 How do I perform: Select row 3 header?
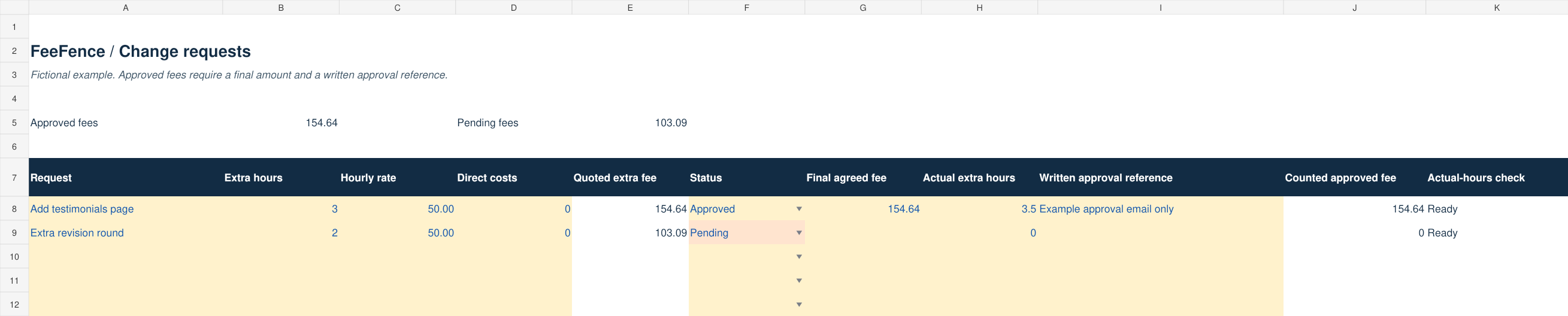14,75
